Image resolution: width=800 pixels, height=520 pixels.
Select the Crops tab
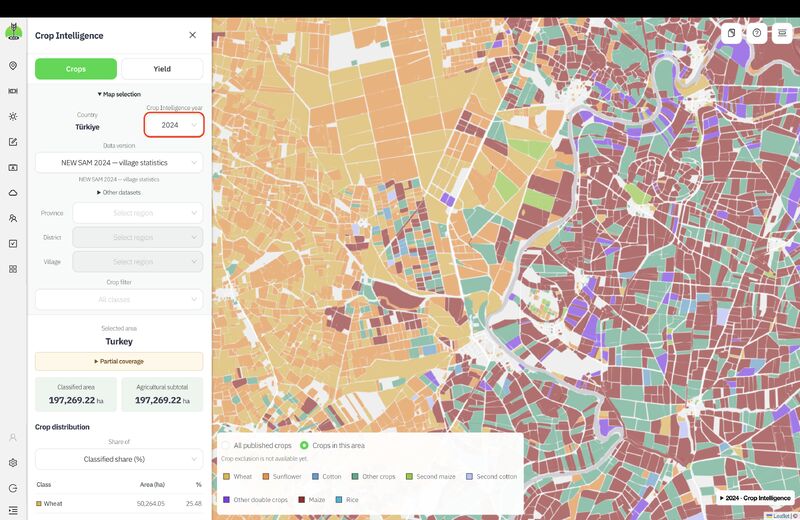click(76, 69)
